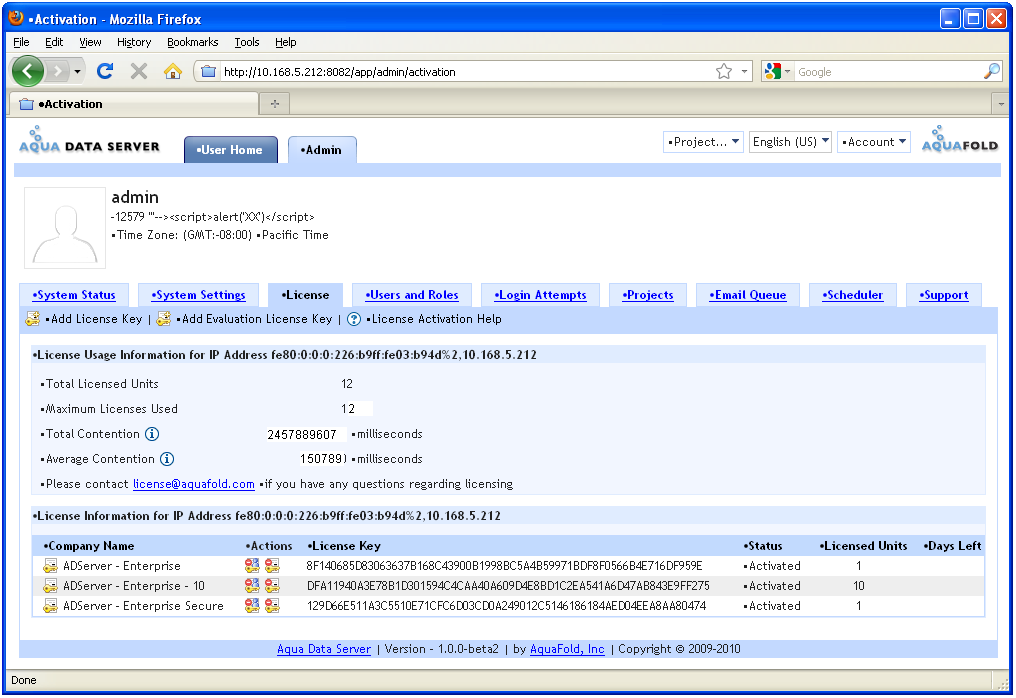1016x698 pixels.
Task: Click the remove-users action icon for ADServer - Enterprise Secure
Action: point(252,606)
